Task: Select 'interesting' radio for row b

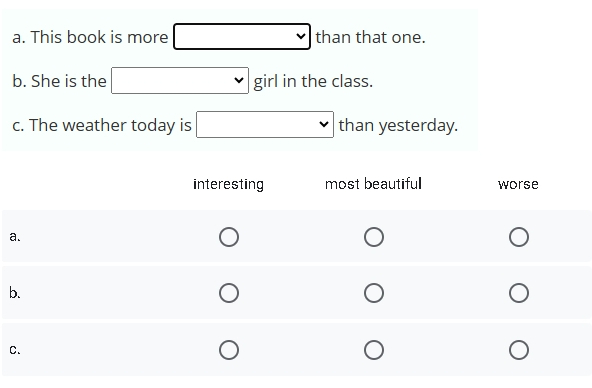Action: [229, 293]
